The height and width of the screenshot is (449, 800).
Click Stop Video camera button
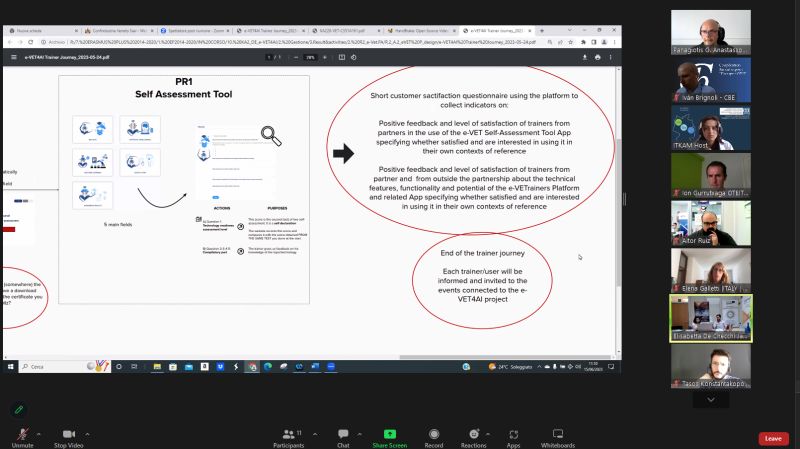(67, 435)
